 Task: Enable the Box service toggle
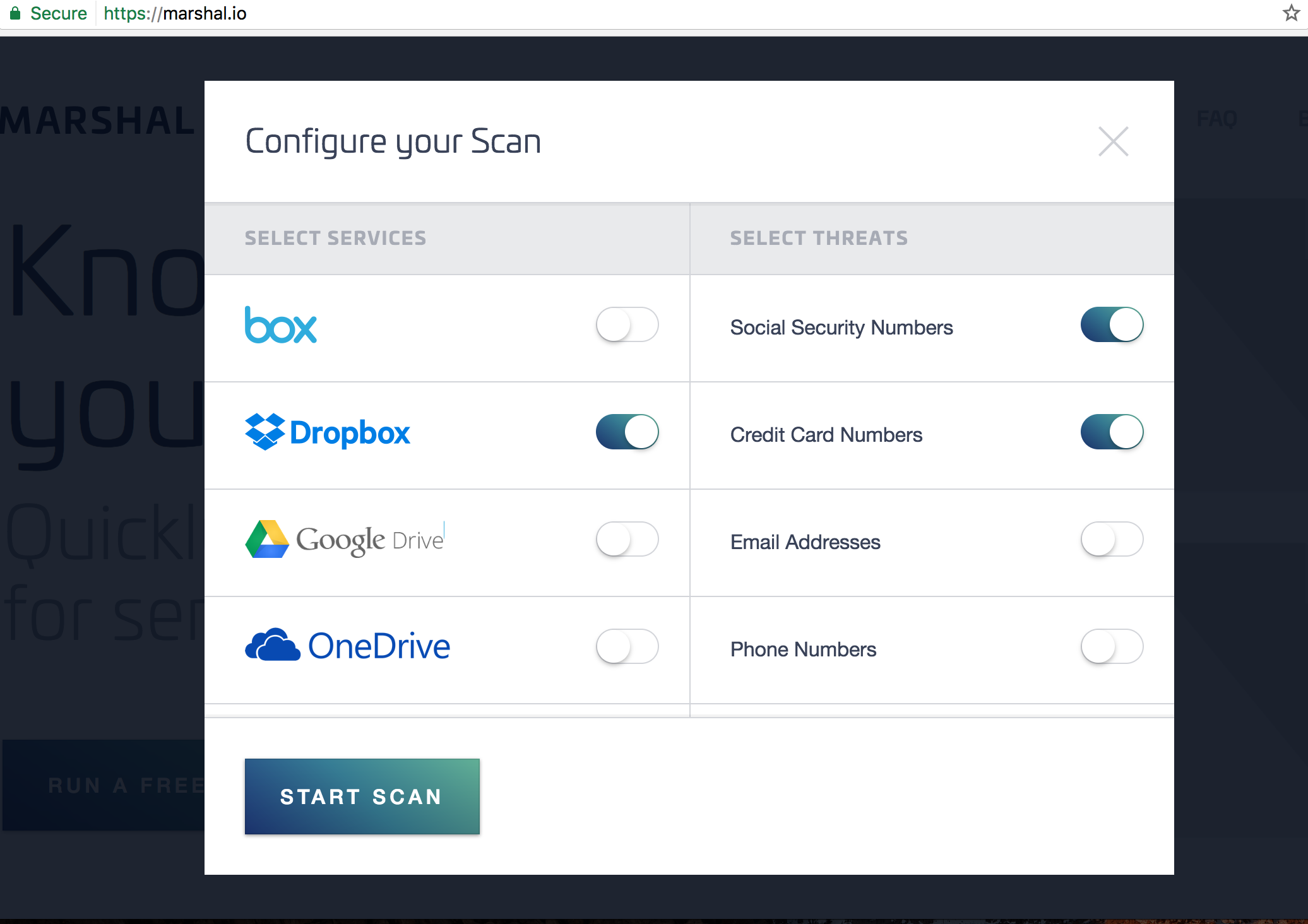[x=627, y=324]
